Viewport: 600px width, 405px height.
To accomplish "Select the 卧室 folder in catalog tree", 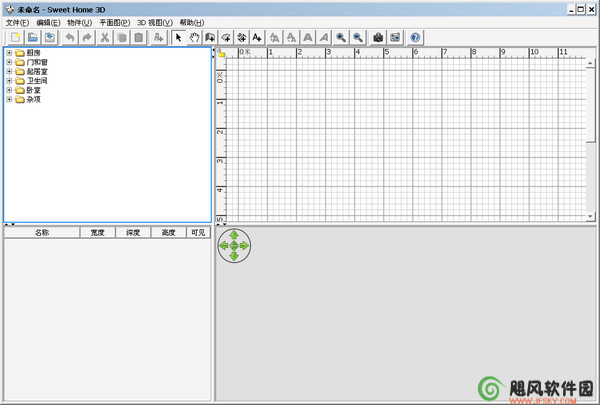I will coord(33,90).
